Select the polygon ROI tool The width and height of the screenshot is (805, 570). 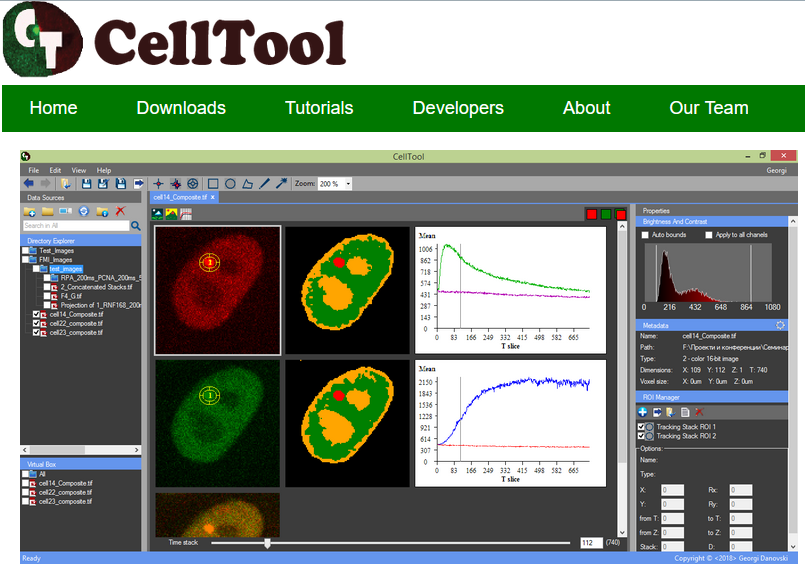coord(247,183)
